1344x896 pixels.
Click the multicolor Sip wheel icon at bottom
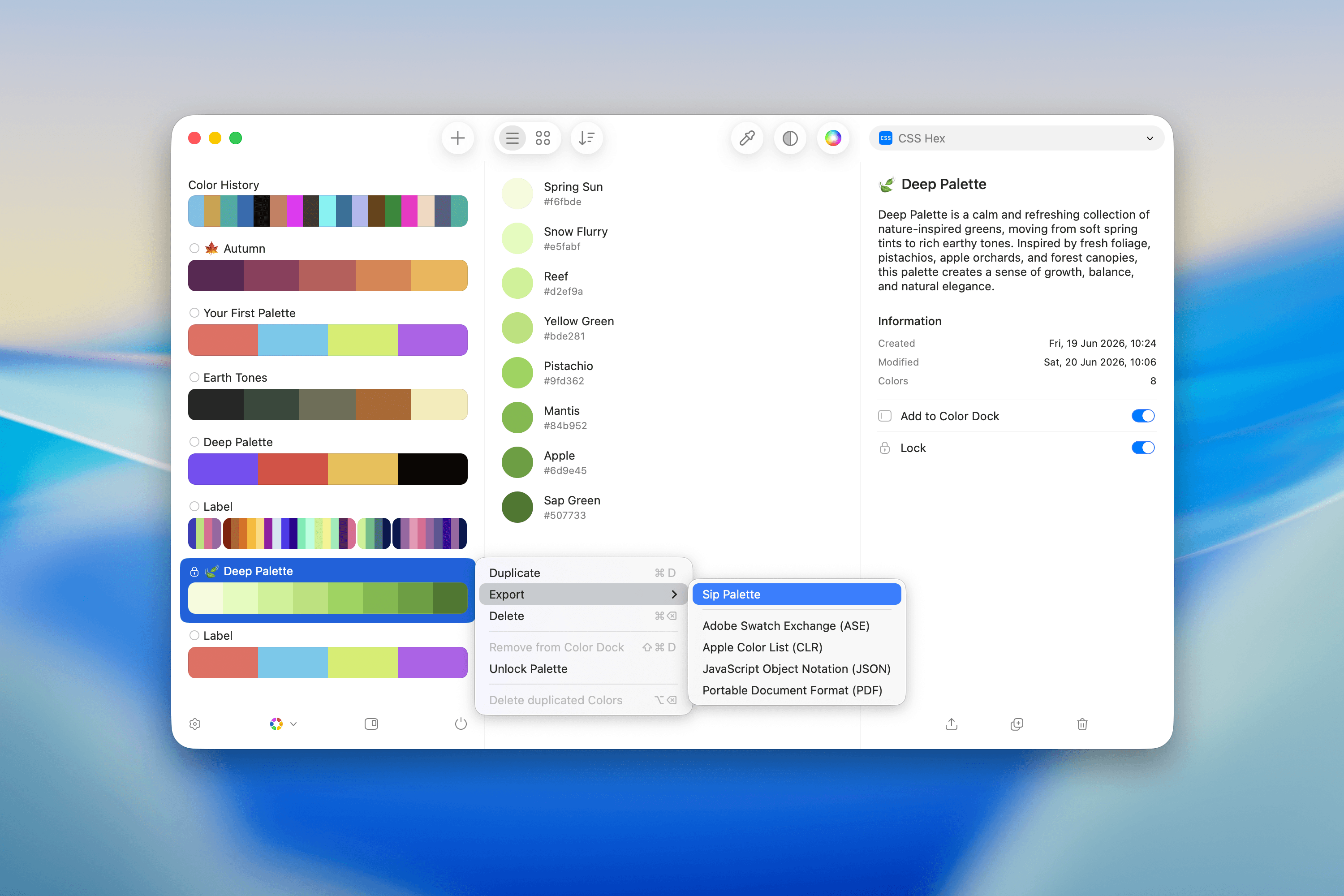pos(276,724)
